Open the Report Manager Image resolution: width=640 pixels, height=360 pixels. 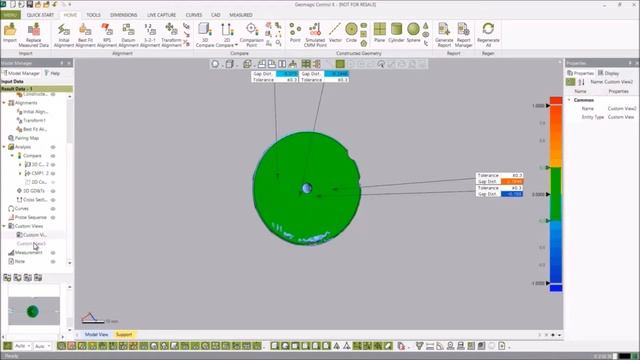(463, 35)
